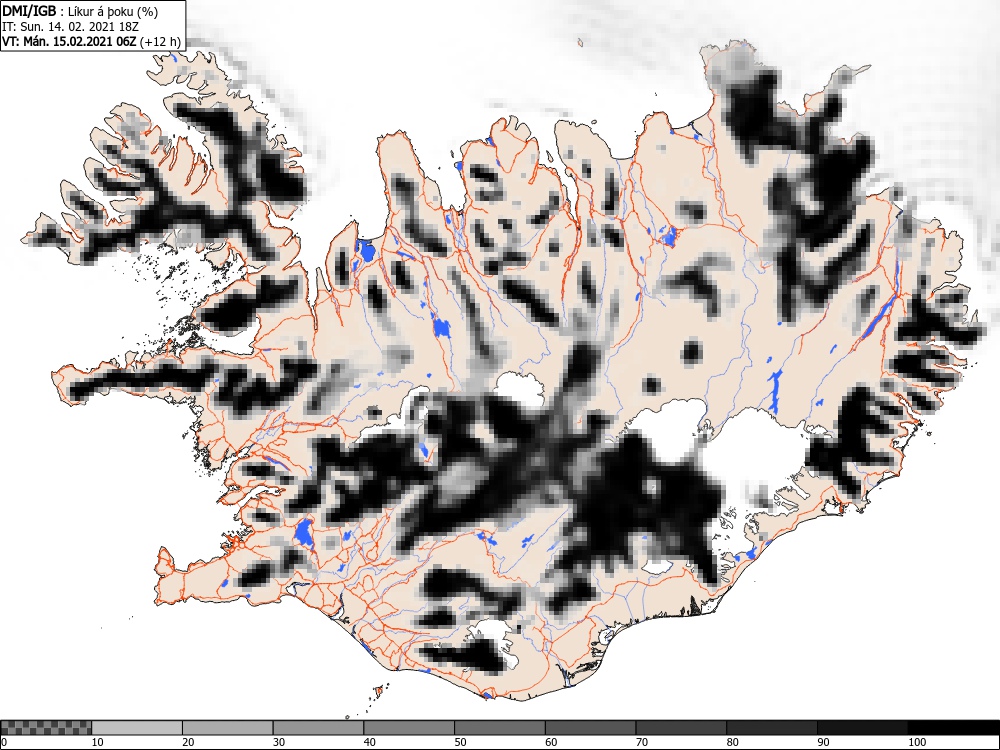
Task: Click the legend label 10
Action: (x=98, y=742)
